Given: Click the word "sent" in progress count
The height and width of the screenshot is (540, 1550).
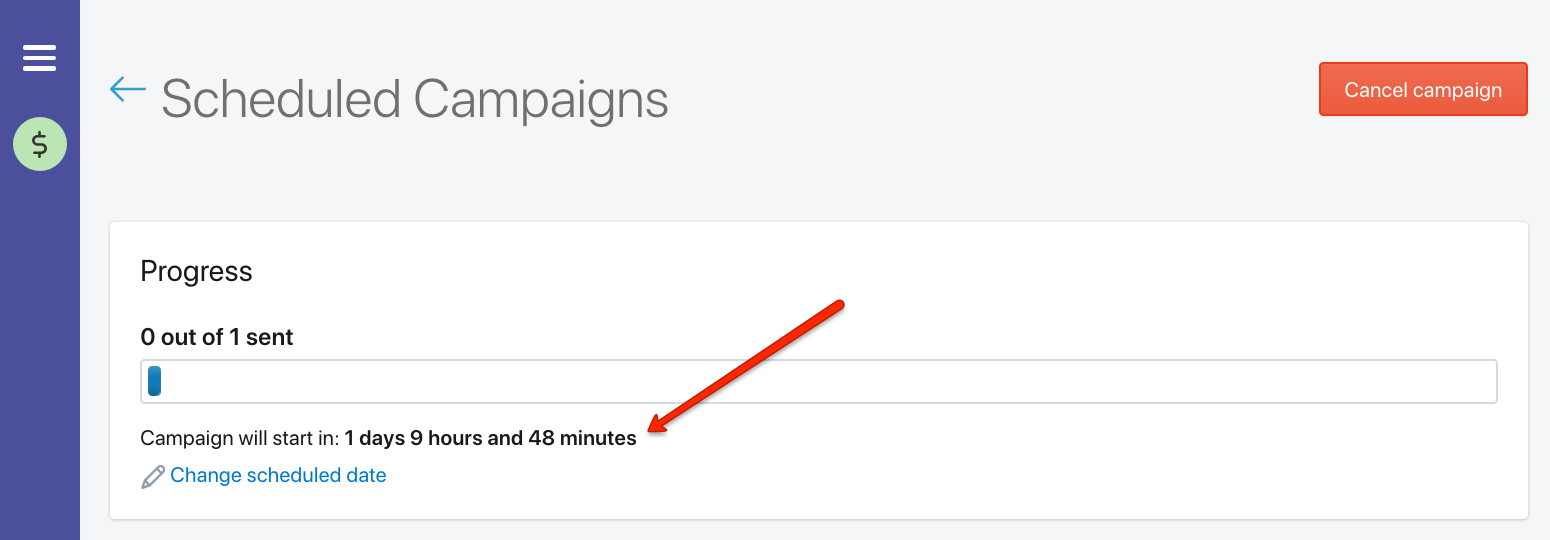Looking at the screenshot, I should 270,337.
